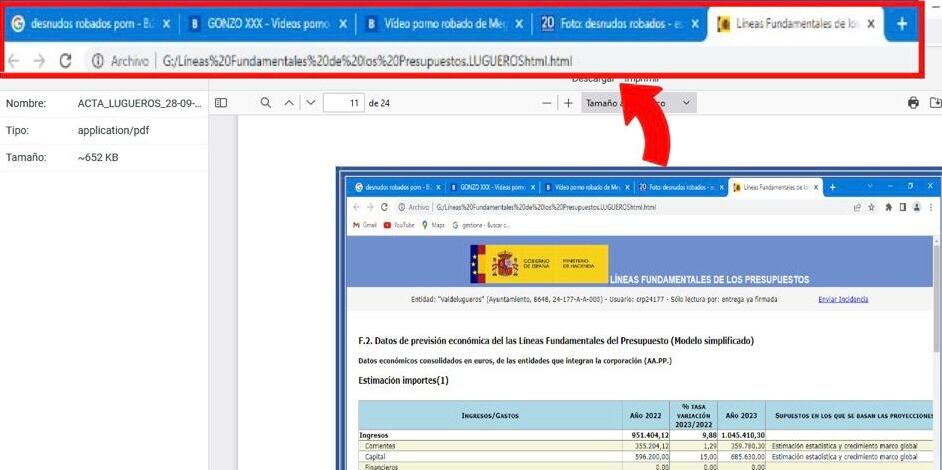The height and width of the screenshot is (470, 942).
Task: Print the PDF using the printer icon
Action: 913,103
